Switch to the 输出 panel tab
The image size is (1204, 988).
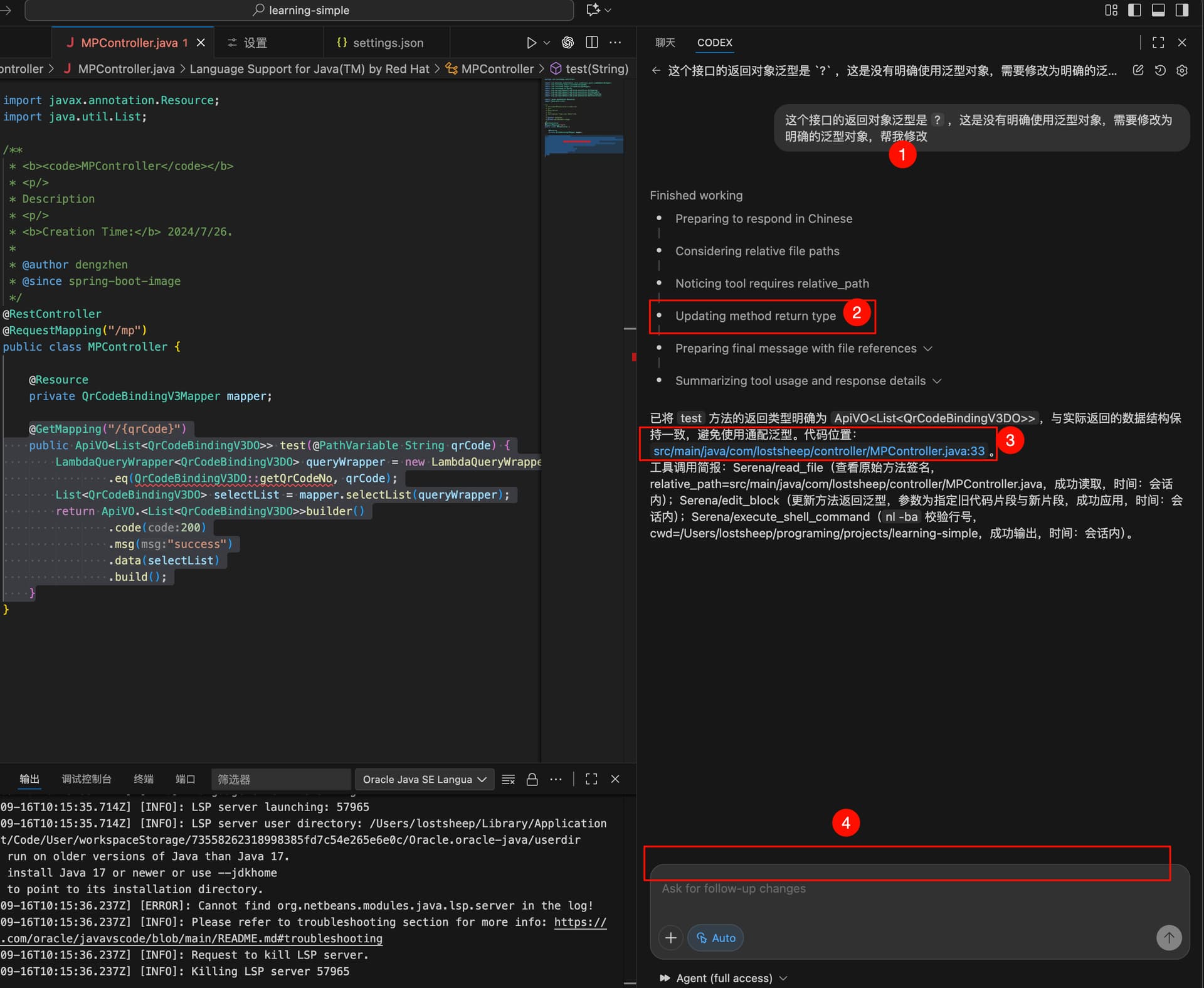(x=29, y=779)
